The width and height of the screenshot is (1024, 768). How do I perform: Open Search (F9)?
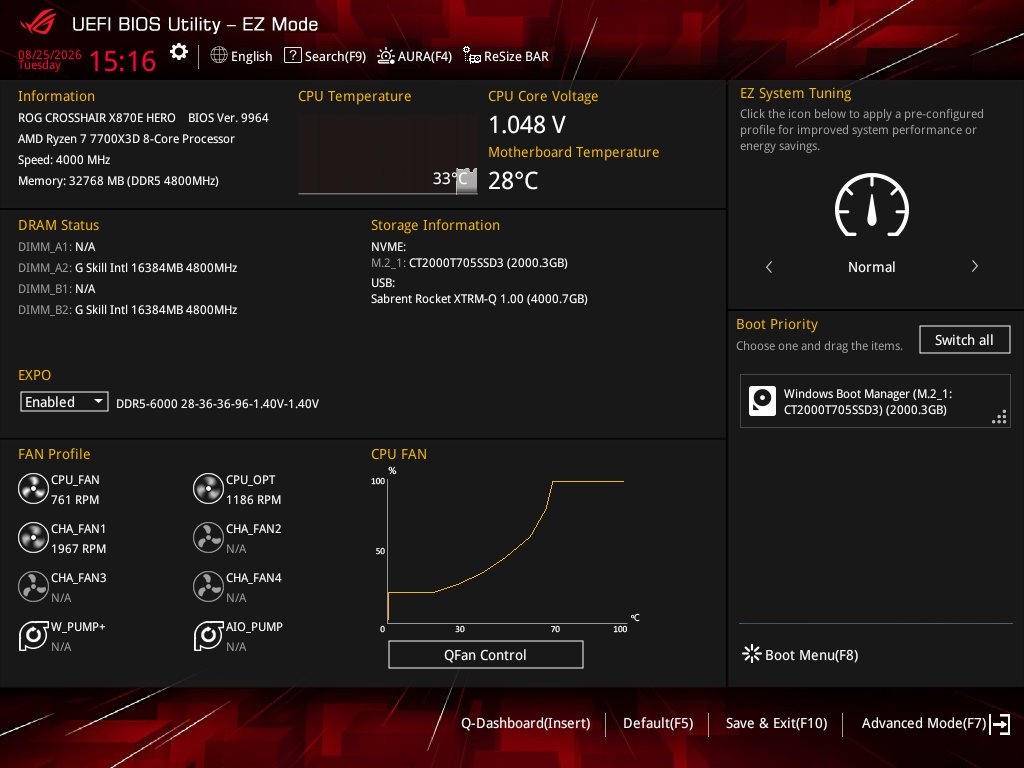[325, 56]
